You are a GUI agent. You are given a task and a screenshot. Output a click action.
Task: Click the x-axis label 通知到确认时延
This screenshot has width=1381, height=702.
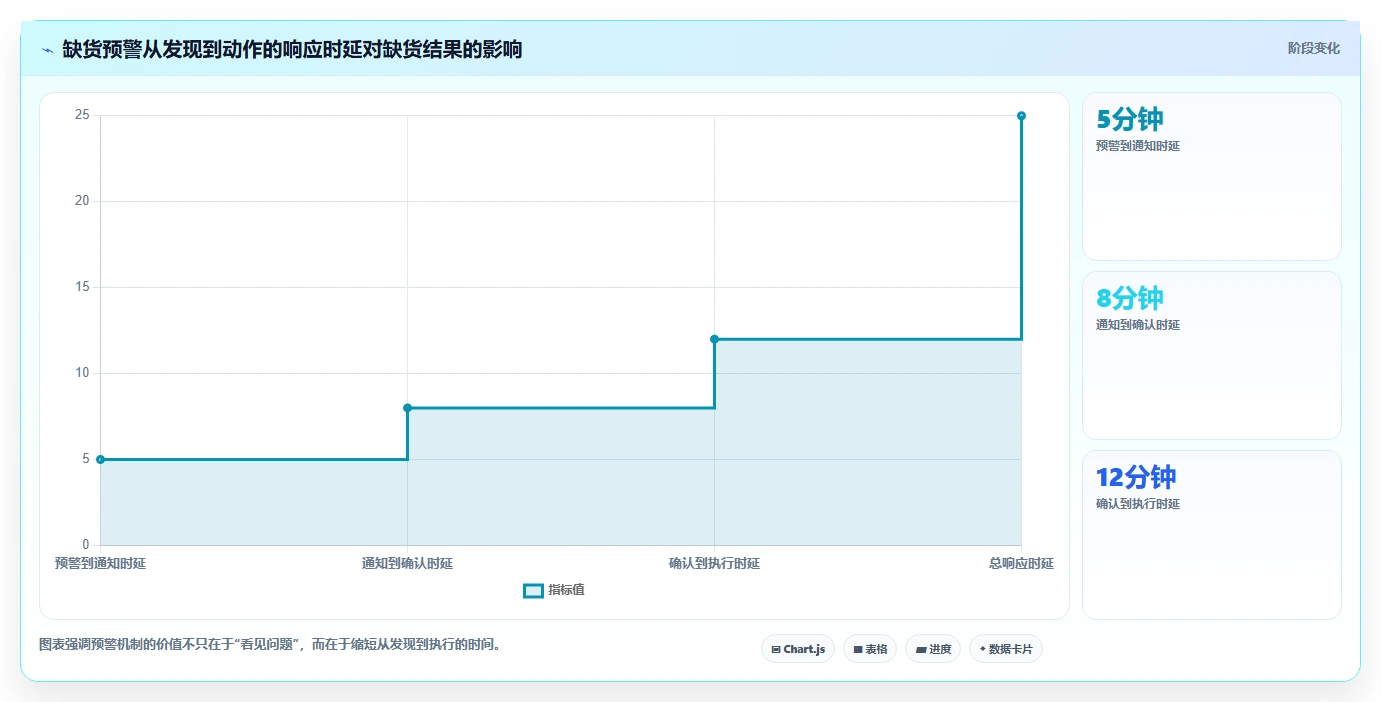tap(407, 564)
